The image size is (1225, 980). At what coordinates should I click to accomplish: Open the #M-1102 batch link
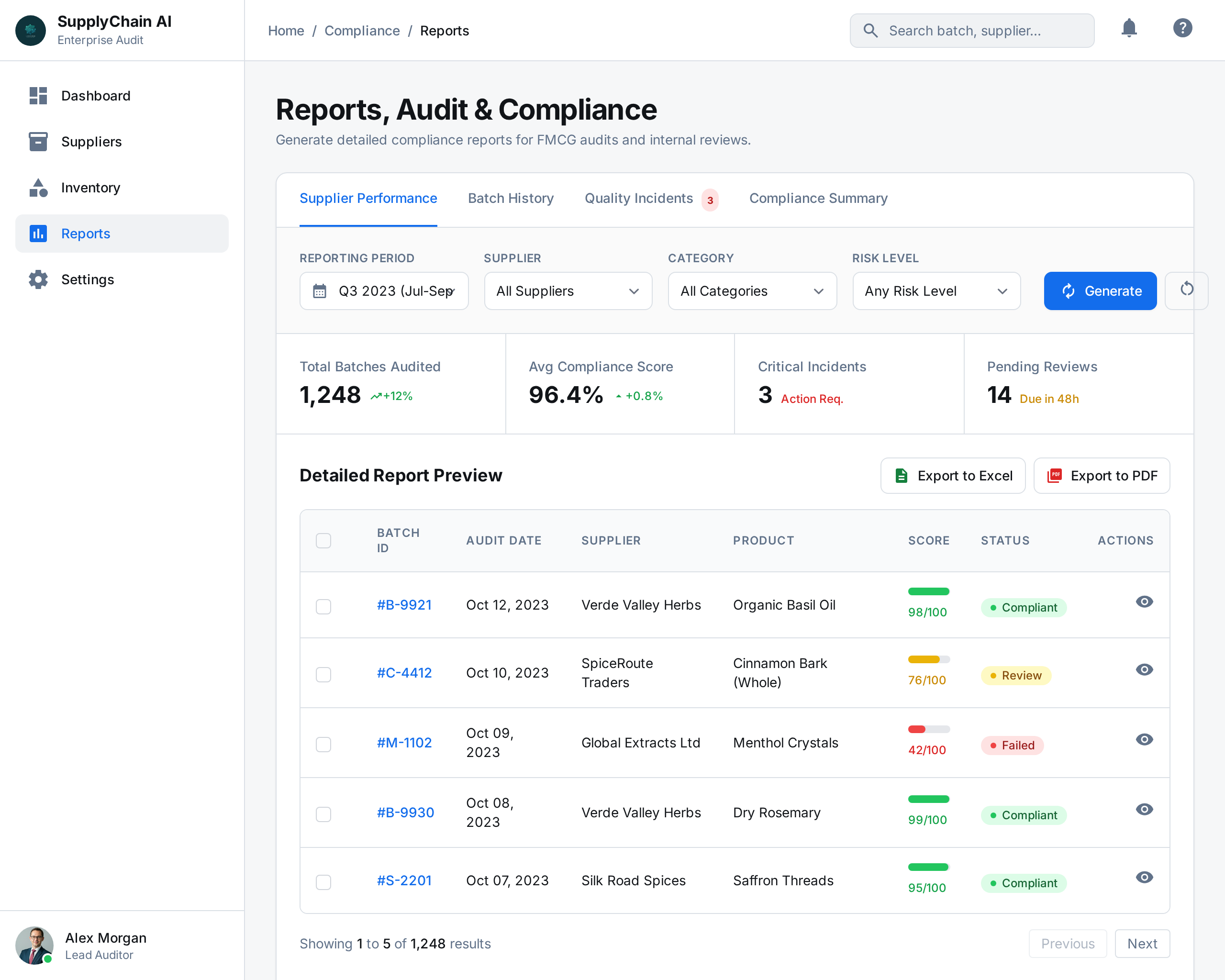click(x=404, y=743)
